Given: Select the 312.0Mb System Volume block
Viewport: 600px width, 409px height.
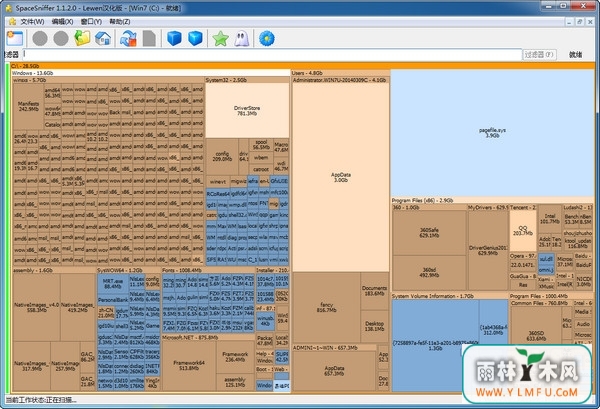Looking at the screenshot, I should point(493,330).
